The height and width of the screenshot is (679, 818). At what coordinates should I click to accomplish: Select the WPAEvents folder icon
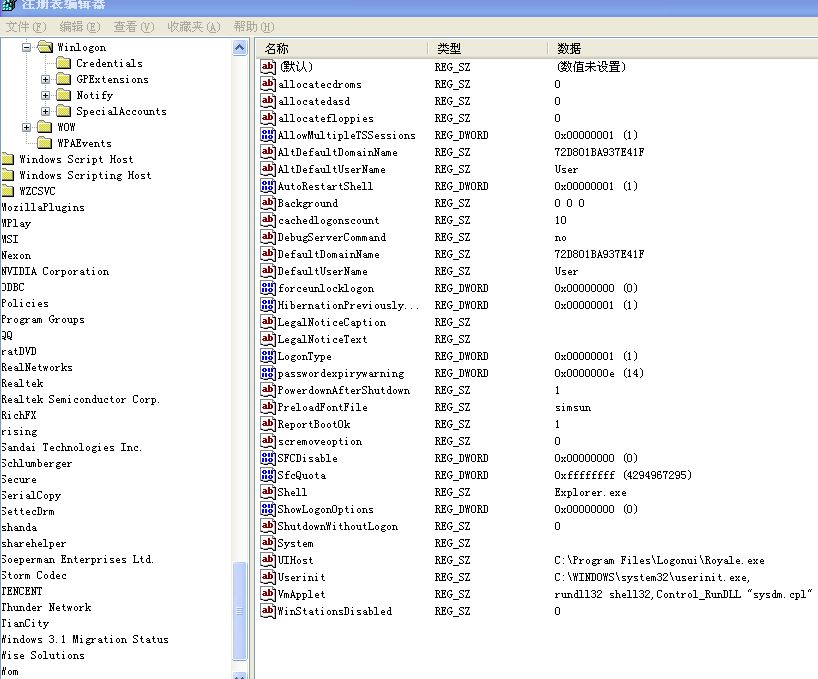45,143
